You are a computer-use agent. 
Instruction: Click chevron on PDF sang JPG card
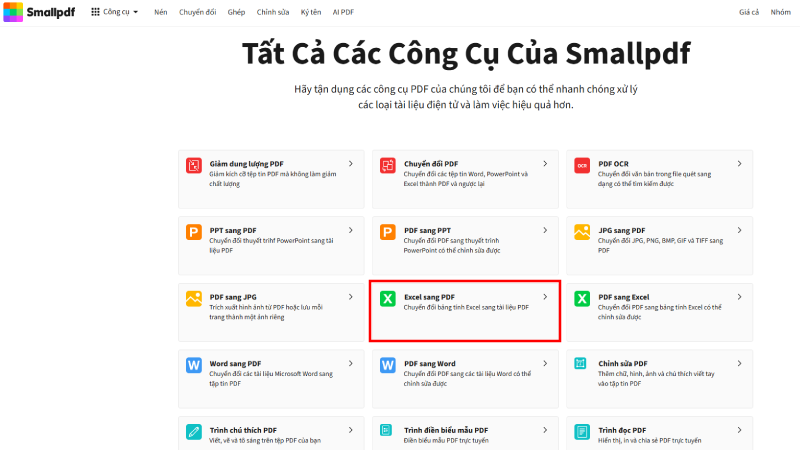point(351,297)
